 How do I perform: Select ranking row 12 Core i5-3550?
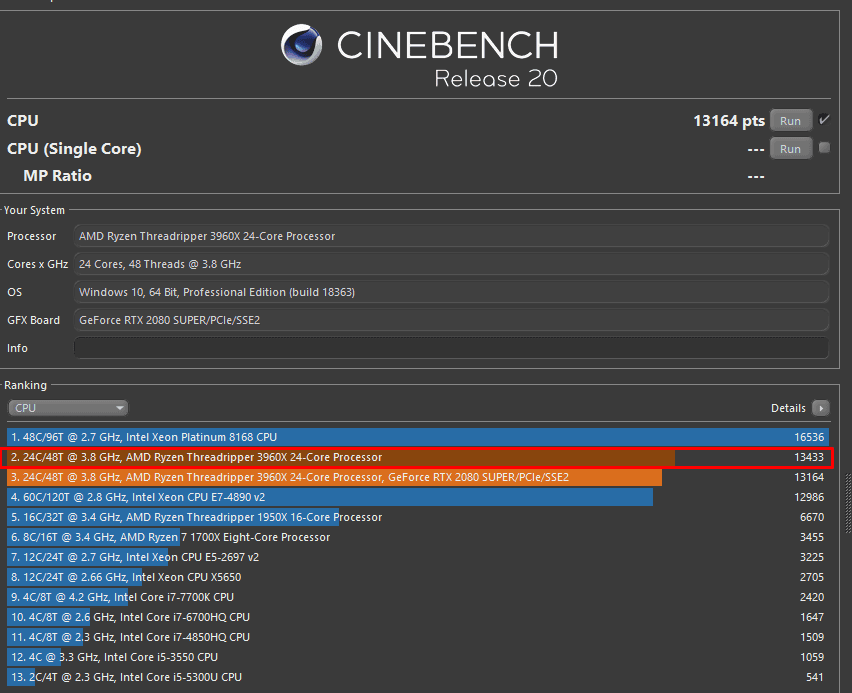418,657
